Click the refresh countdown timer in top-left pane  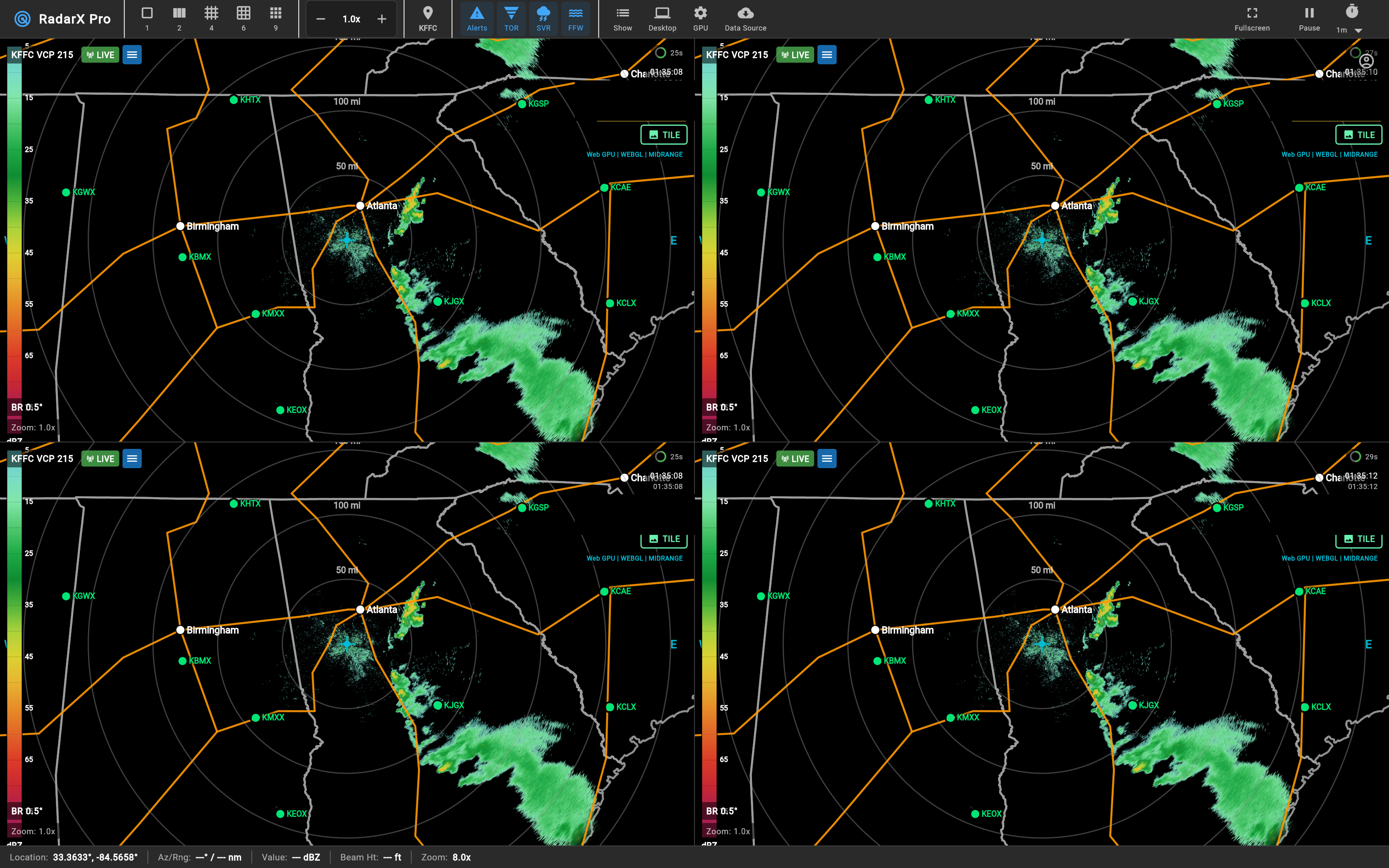[669, 53]
